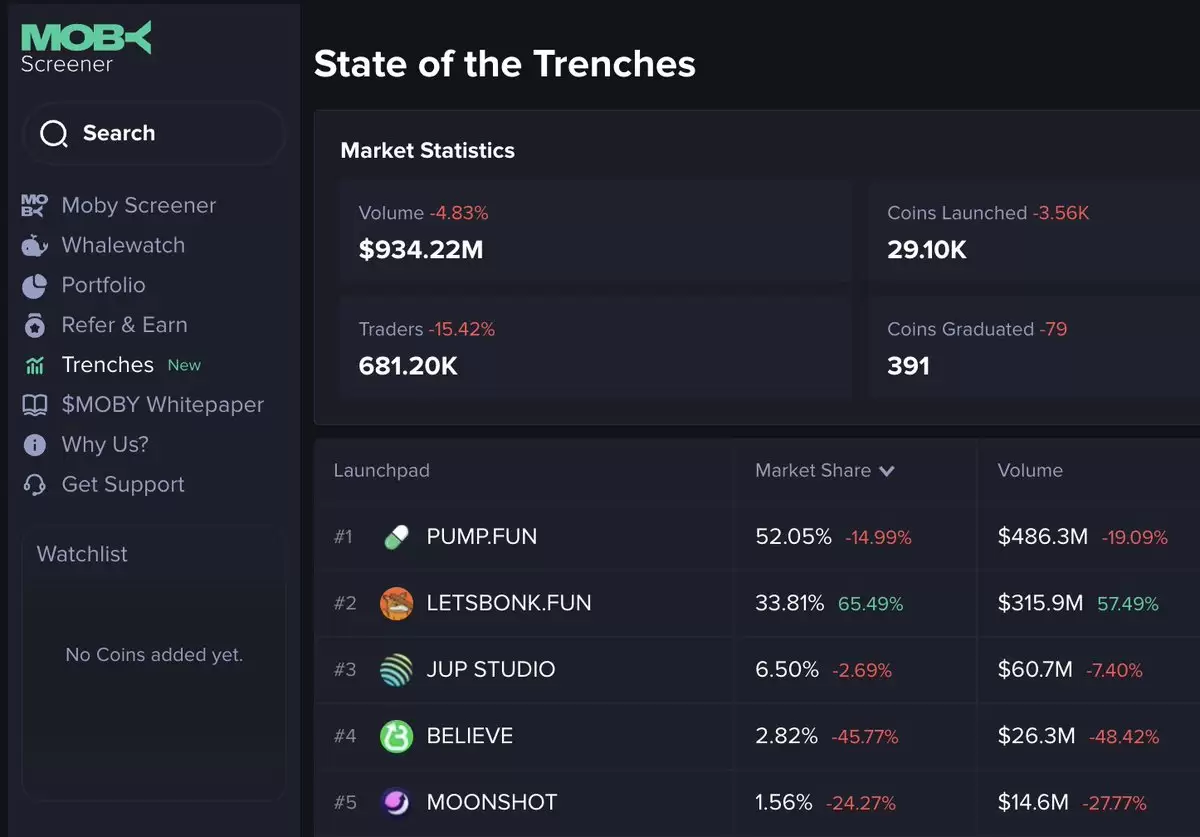
Task: Sort by Market Share column header
Action: pos(813,471)
